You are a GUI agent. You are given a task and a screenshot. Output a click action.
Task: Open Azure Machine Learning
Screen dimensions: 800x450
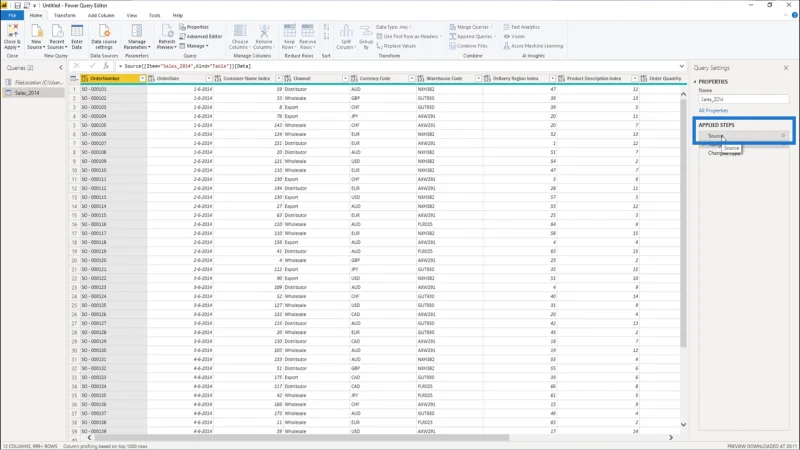pyautogui.click(x=533, y=46)
